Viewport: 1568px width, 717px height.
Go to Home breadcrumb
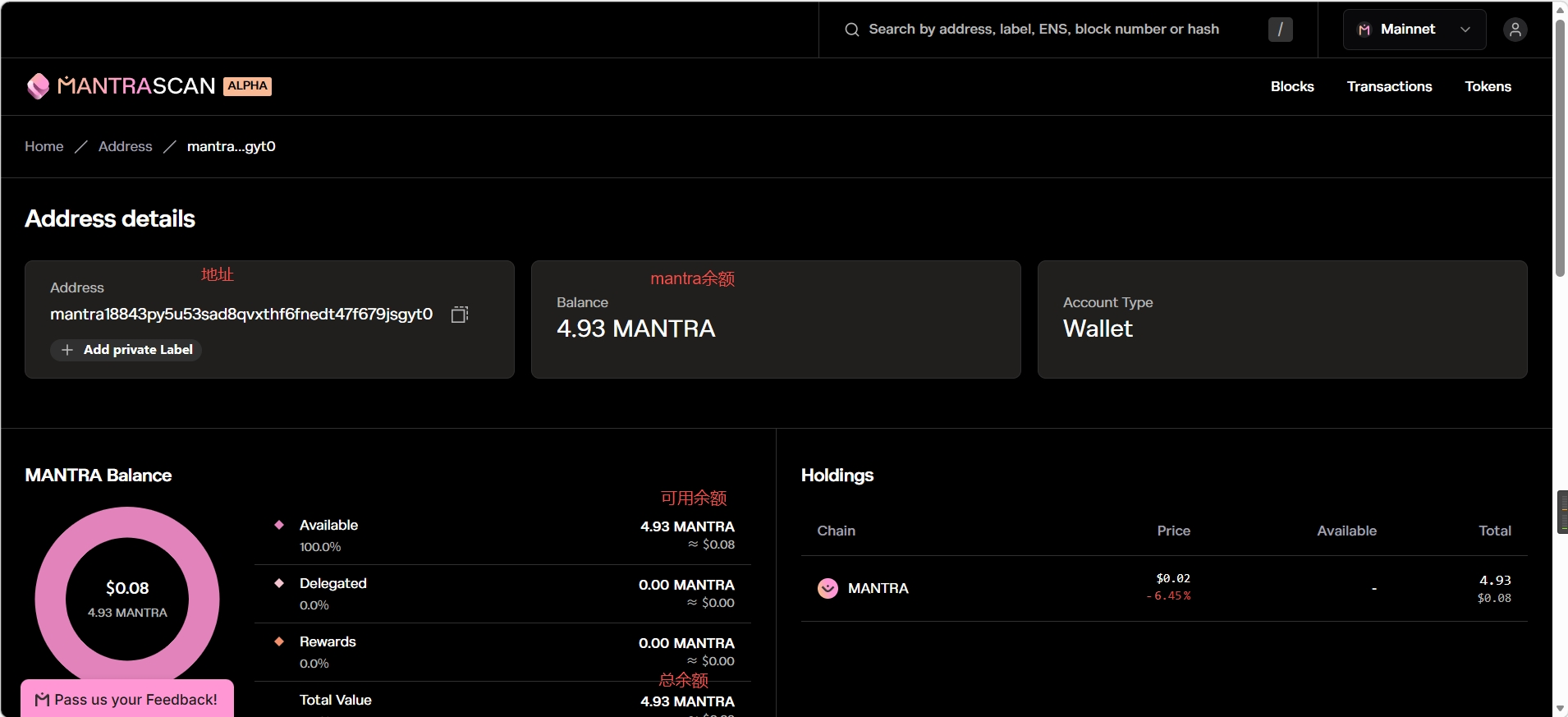pos(44,146)
